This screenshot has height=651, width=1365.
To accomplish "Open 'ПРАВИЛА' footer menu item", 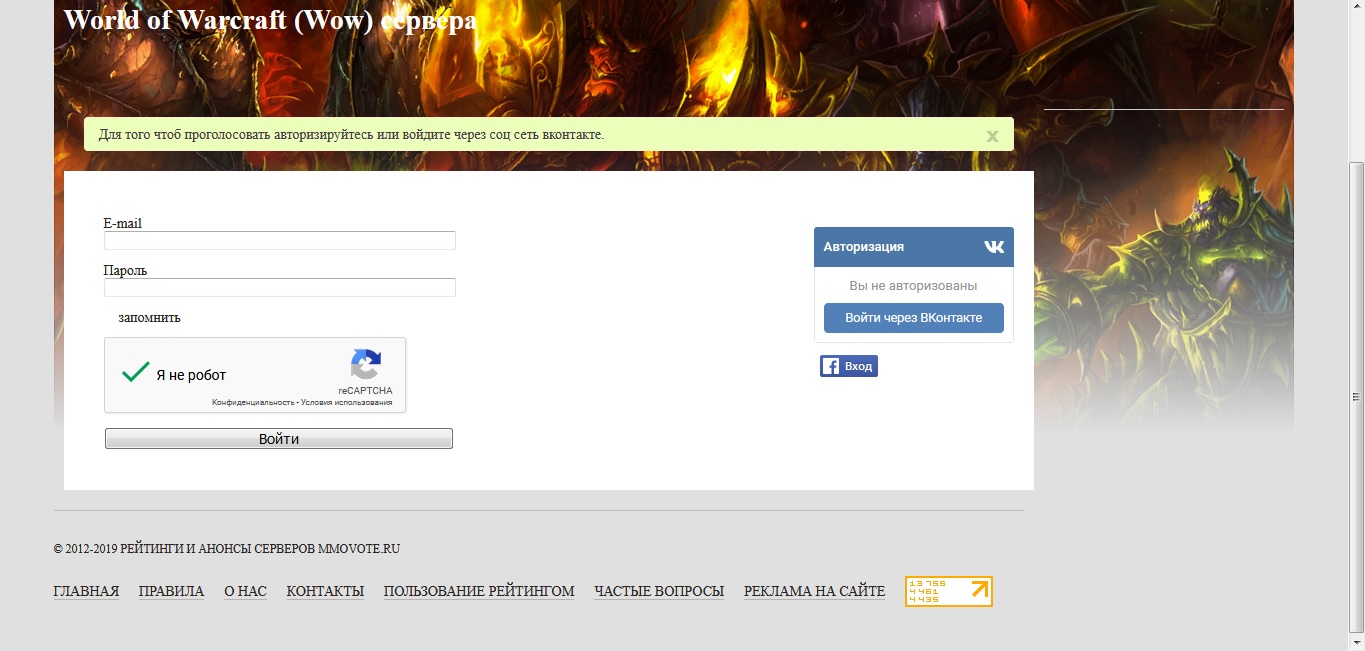I will (171, 591).
